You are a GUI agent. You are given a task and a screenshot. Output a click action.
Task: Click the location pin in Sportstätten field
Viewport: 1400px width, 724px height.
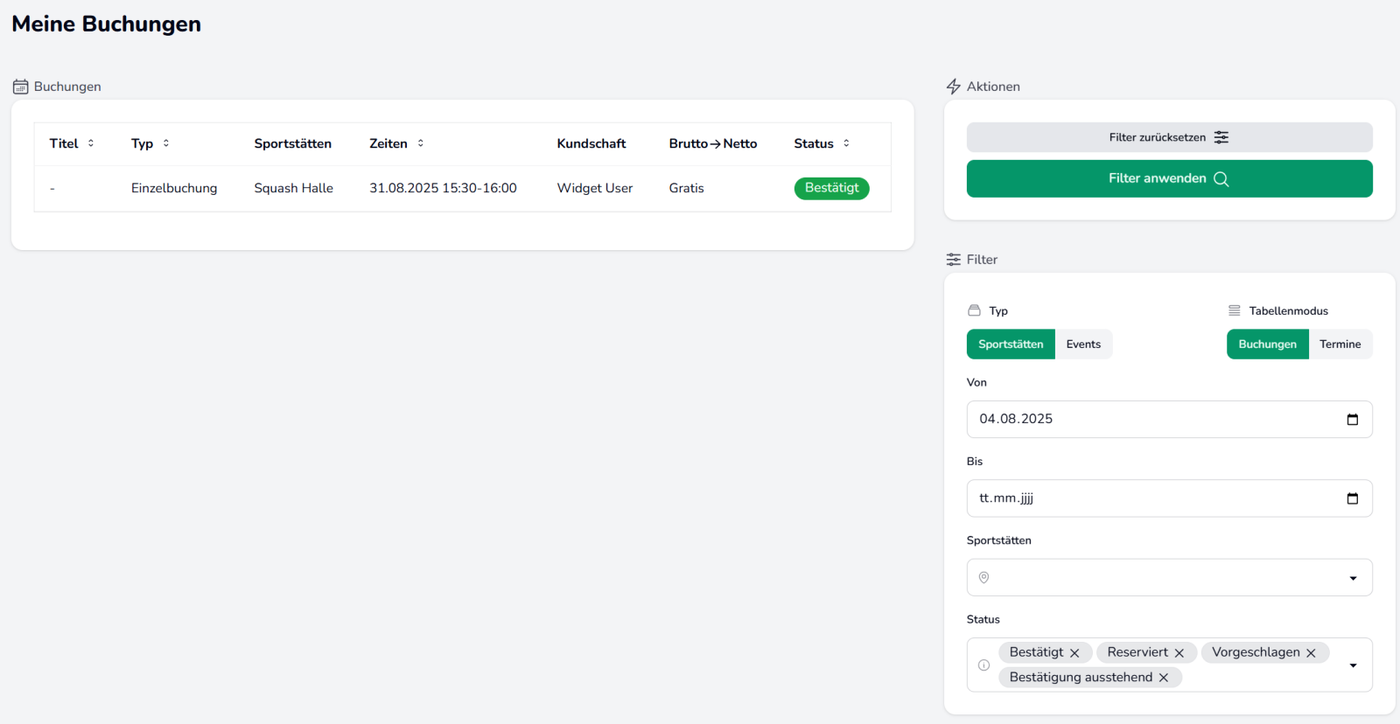pyautogui.click(x=984, y=578)
